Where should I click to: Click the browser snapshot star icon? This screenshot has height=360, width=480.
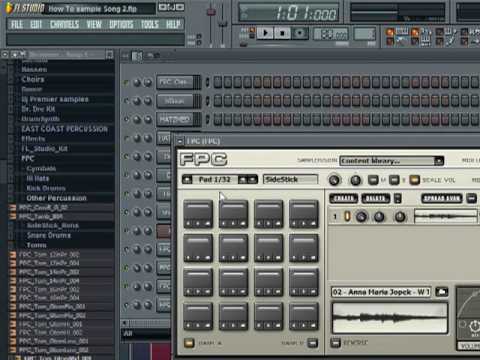(15, 54)
